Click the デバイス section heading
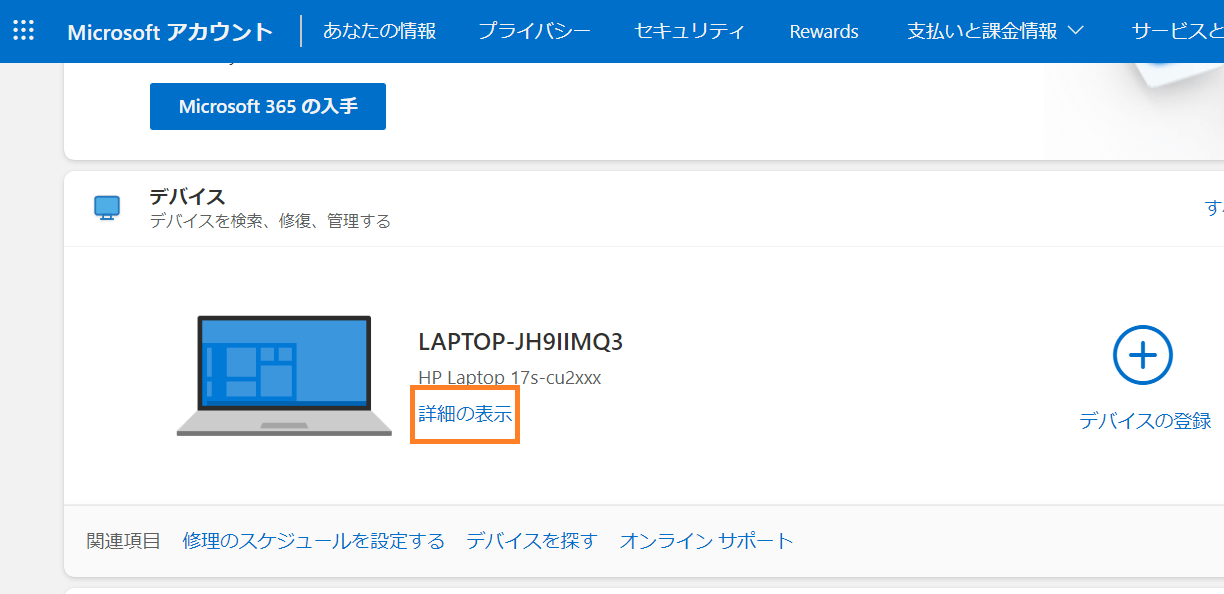1224x594 pixels. (187, 196)
